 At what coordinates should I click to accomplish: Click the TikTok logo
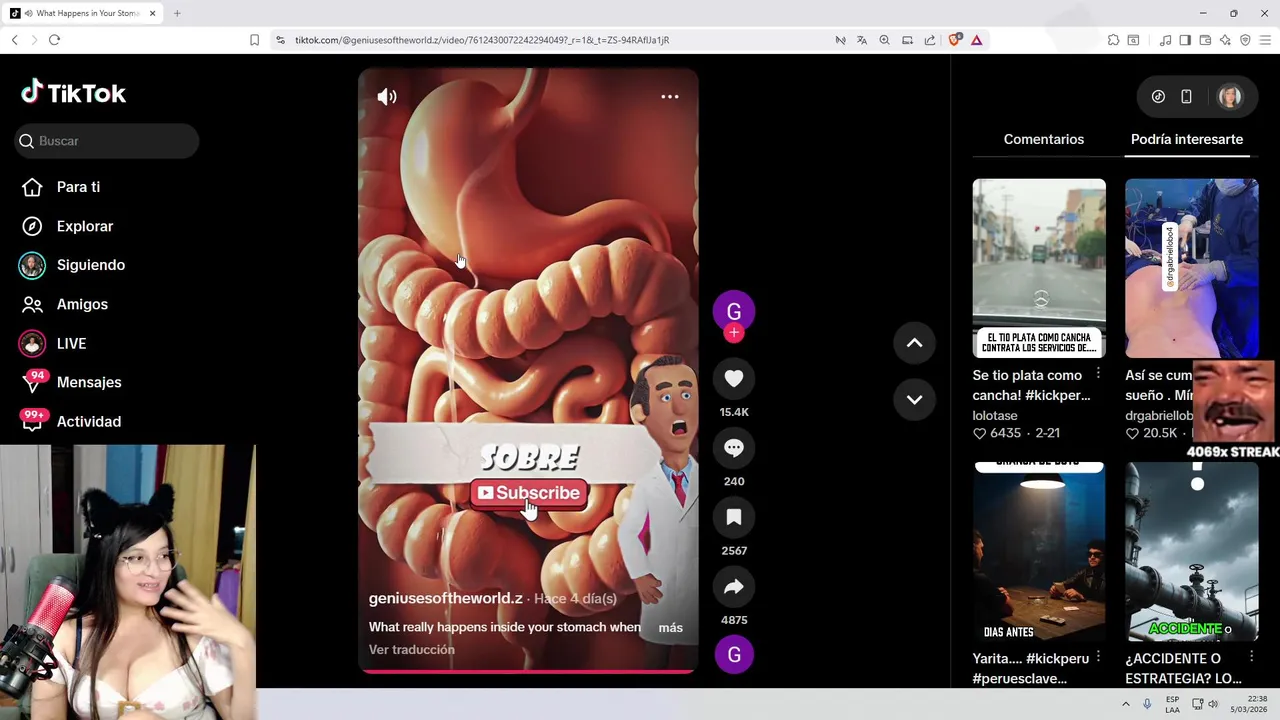point(73,93)
